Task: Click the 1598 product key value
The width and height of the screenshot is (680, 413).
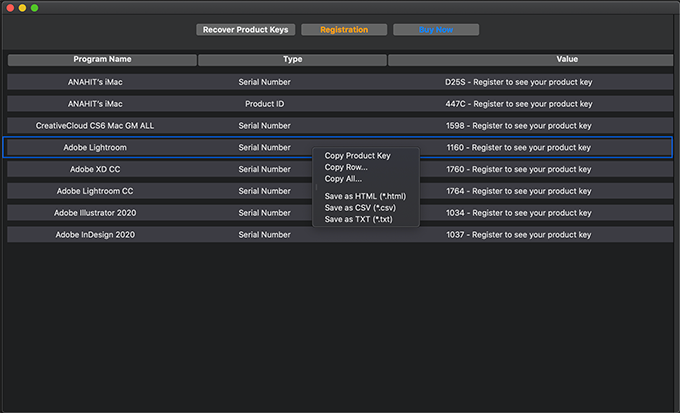Action: 519,126
